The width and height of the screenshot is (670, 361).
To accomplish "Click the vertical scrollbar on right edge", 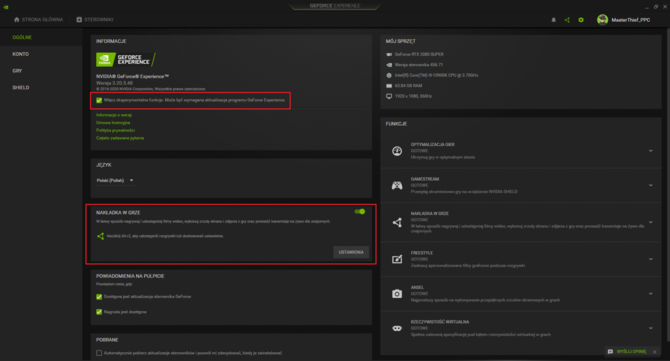I will point(667,186).
